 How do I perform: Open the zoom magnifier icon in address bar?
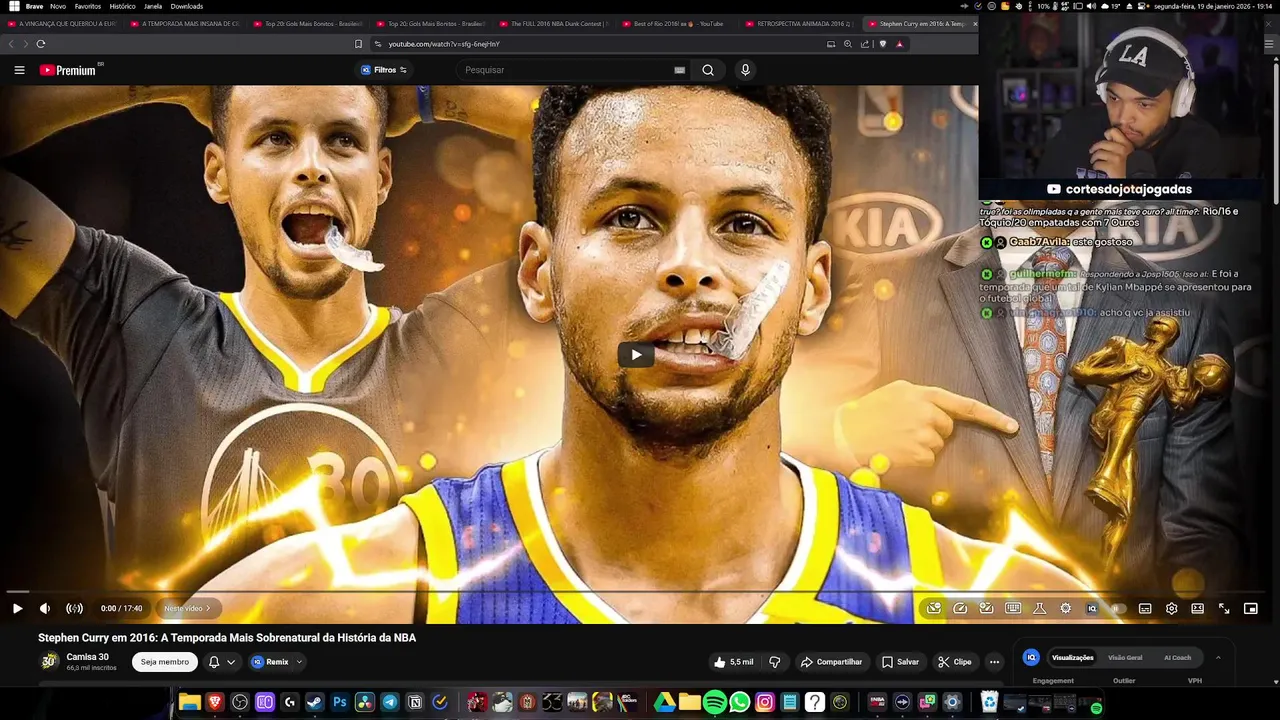pos(848,44)
